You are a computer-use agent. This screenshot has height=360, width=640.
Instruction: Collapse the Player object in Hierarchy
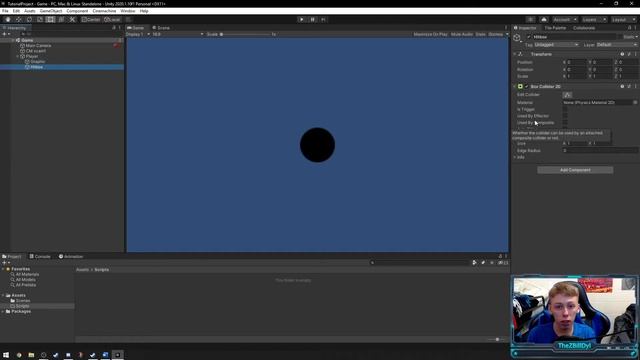[x=18, y=56]
